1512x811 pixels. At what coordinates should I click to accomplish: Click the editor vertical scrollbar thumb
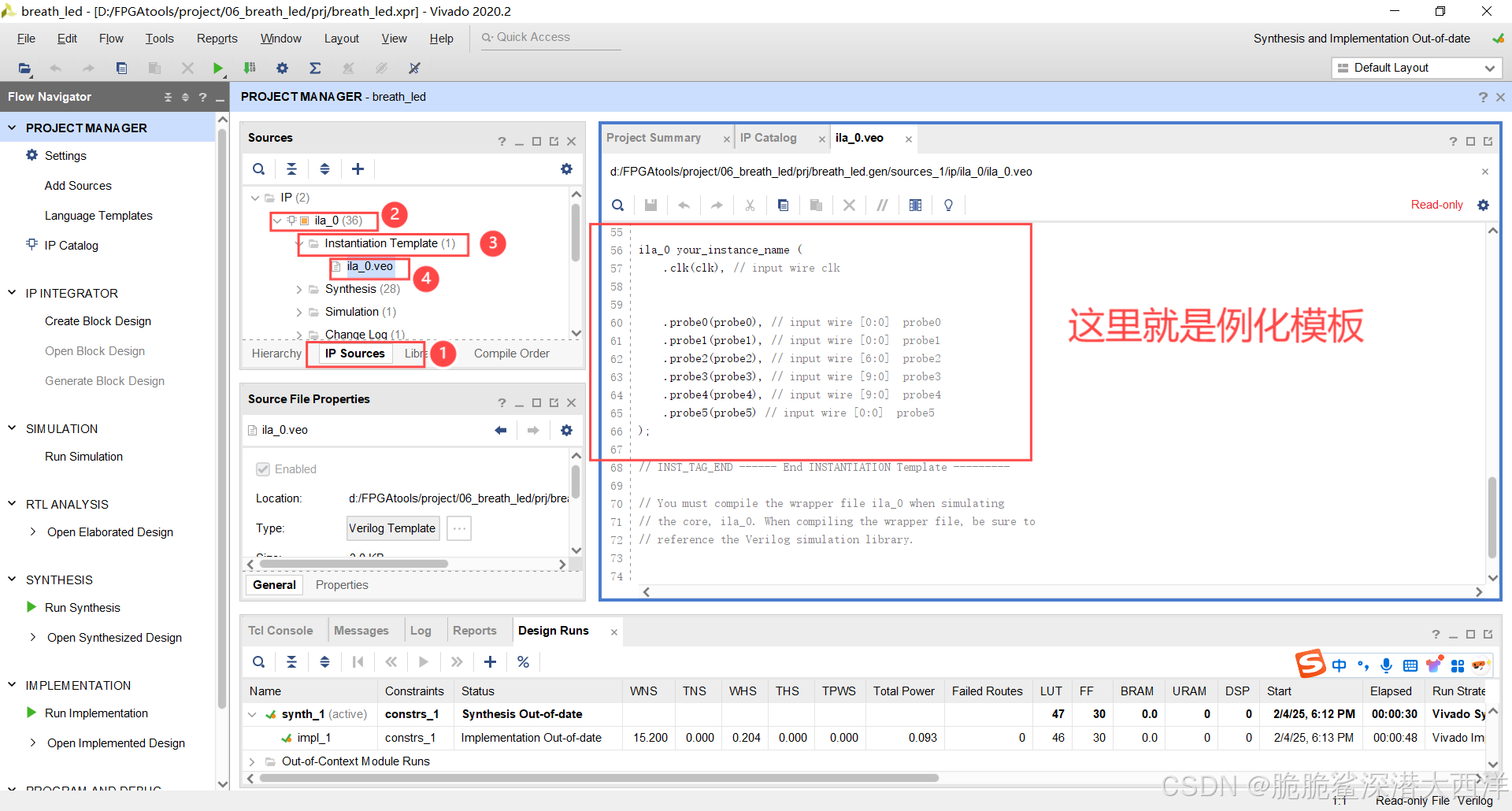tap(1492, 517)
